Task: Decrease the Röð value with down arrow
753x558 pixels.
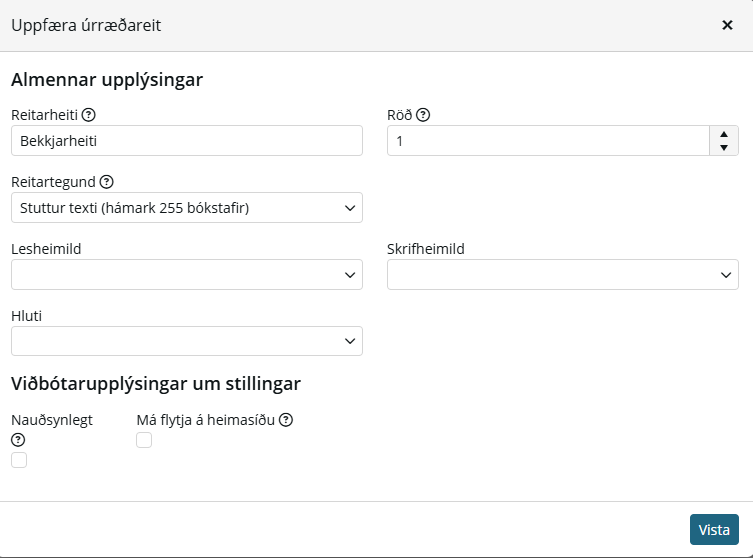Action: tap(724, 148)
